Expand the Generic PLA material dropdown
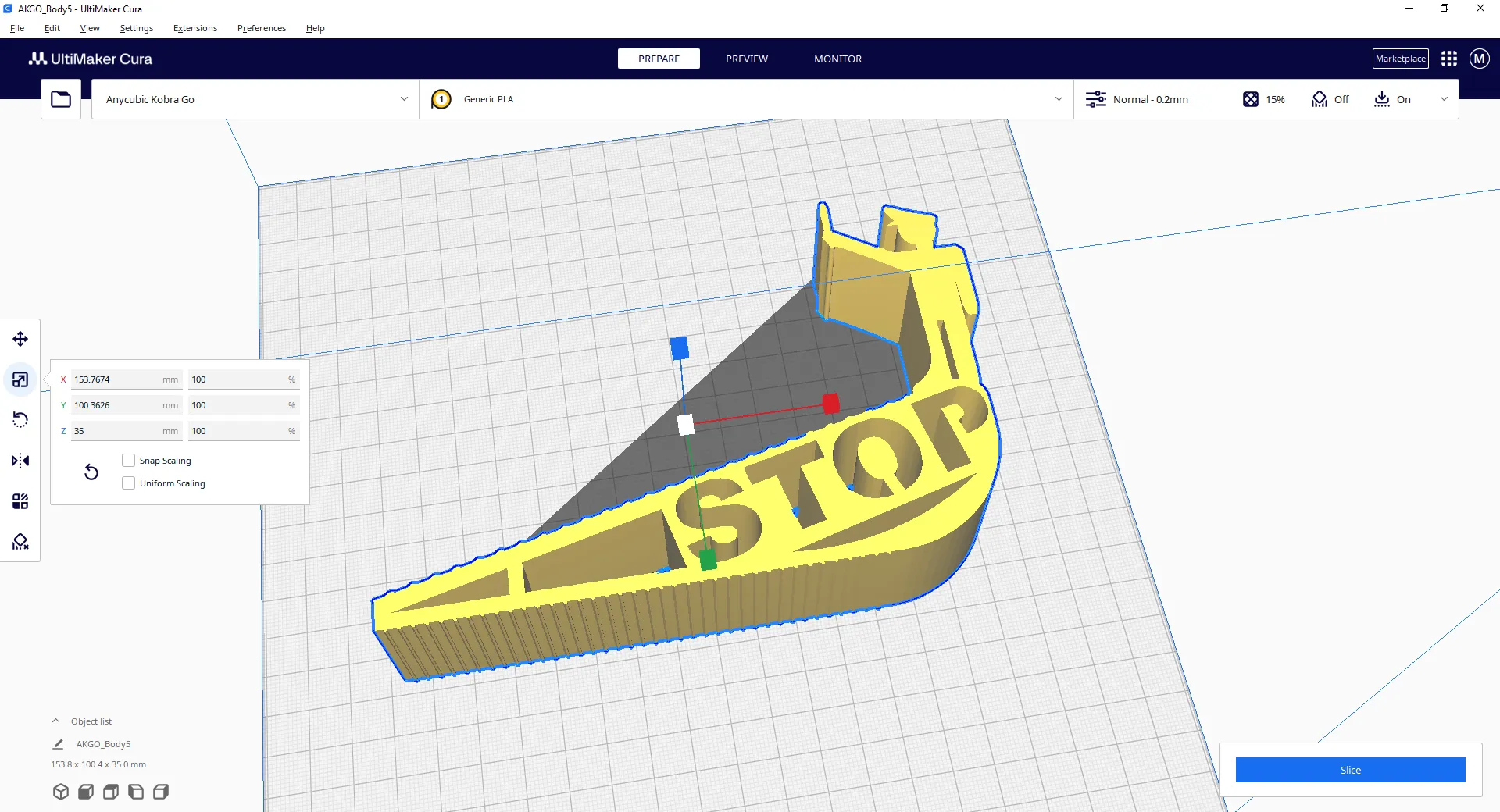Screen dimensions: 1500x812 click(1059, 99)
